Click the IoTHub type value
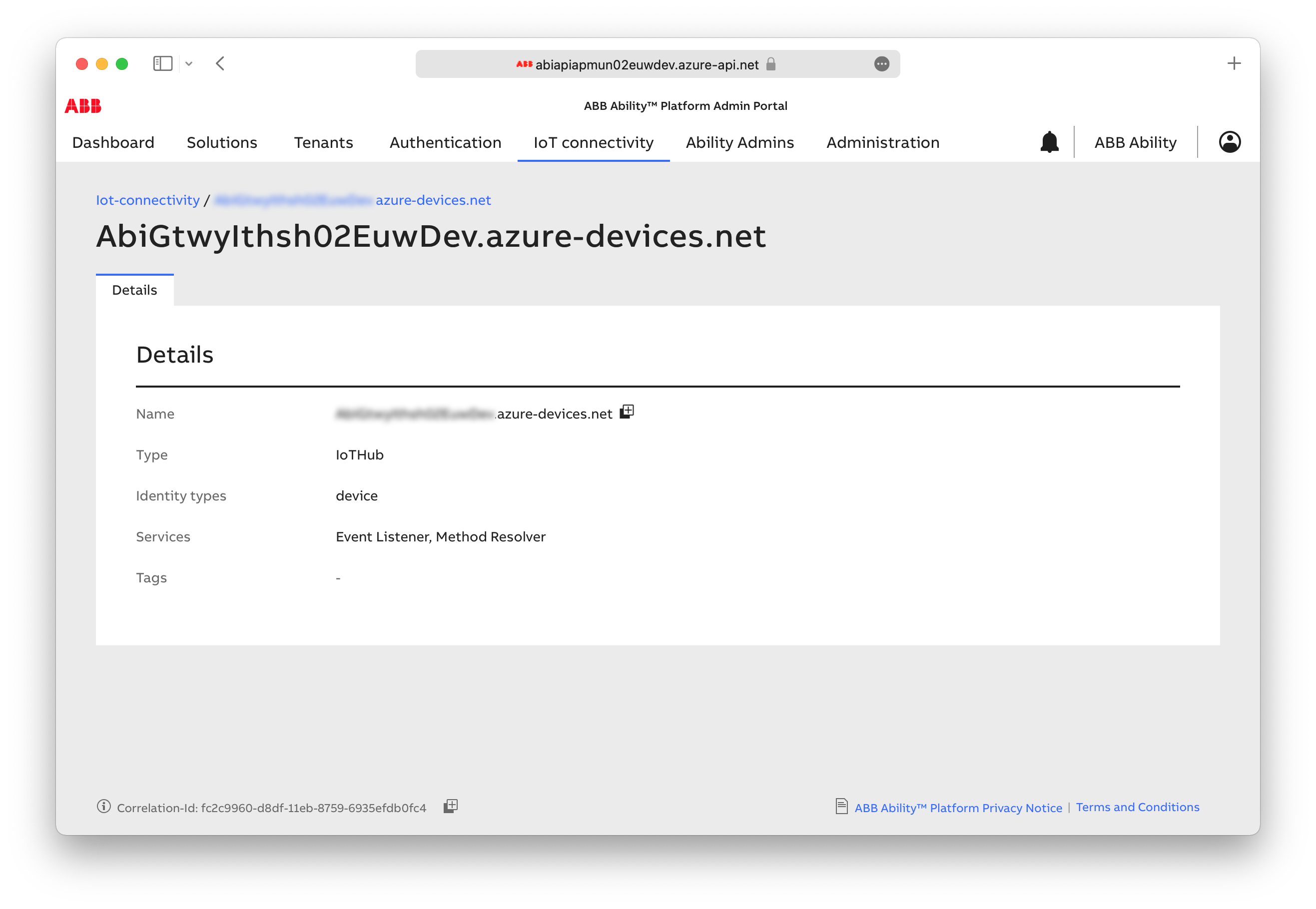The height and width of the screenshot is (909, 1316). 360,454
